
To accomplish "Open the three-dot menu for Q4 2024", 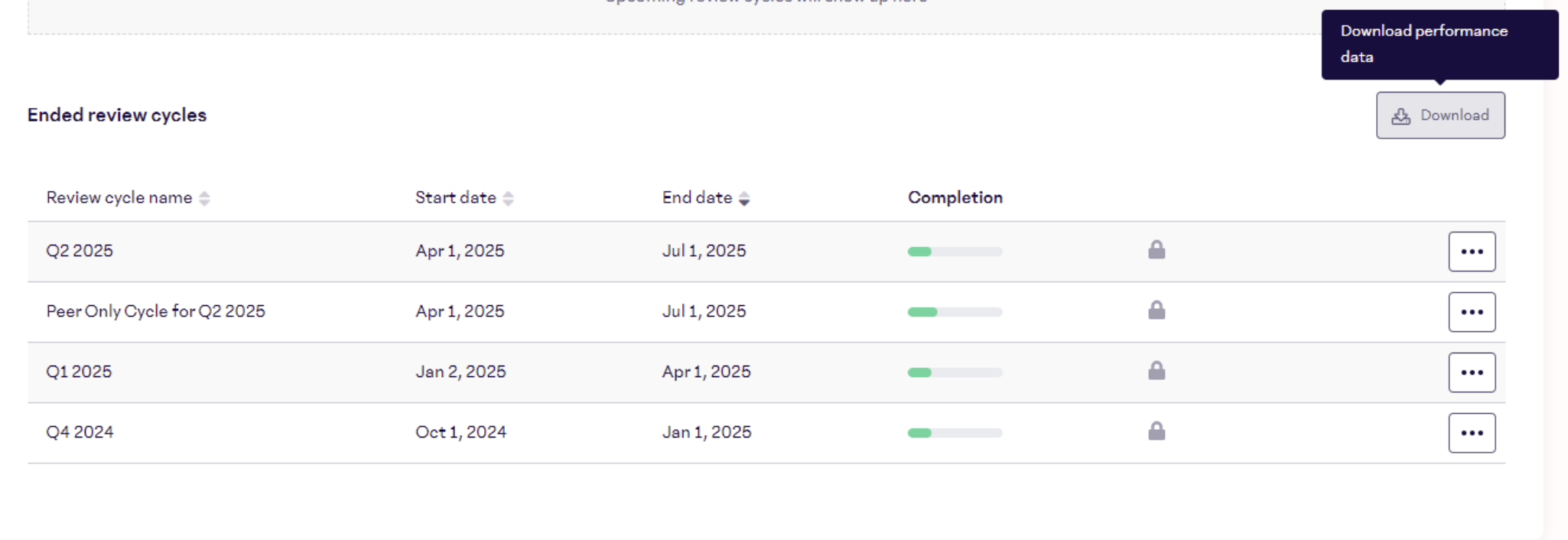I will (x=1471, y=433).
